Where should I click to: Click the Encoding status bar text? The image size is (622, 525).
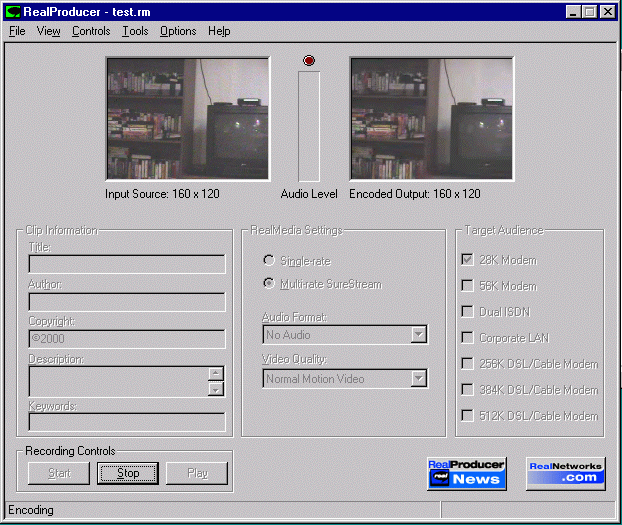point(31,510)
